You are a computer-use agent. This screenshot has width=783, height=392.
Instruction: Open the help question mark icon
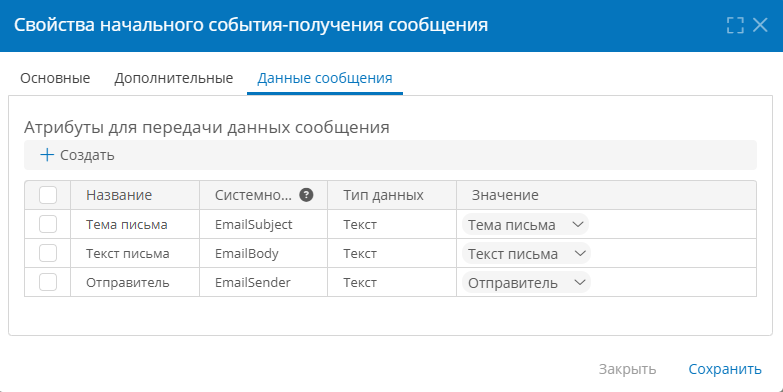(306, 195)
